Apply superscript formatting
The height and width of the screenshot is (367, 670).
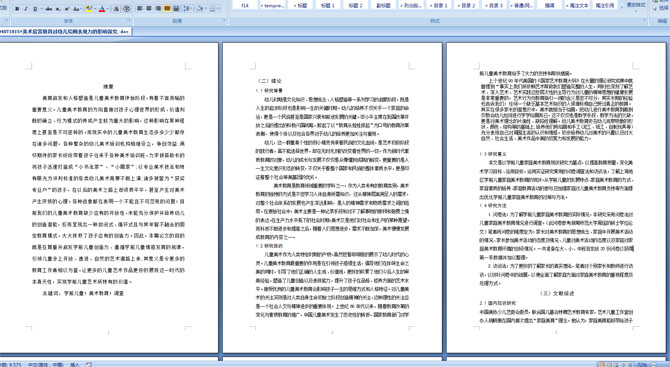[x=67, y=9]
